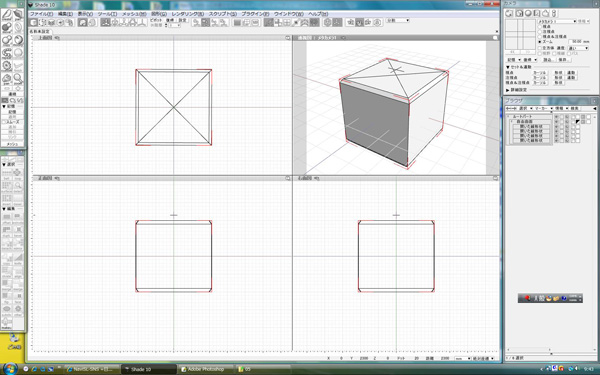Open the レンダリング menu
This screenshot has height=375, width=600.
point(188,14)
